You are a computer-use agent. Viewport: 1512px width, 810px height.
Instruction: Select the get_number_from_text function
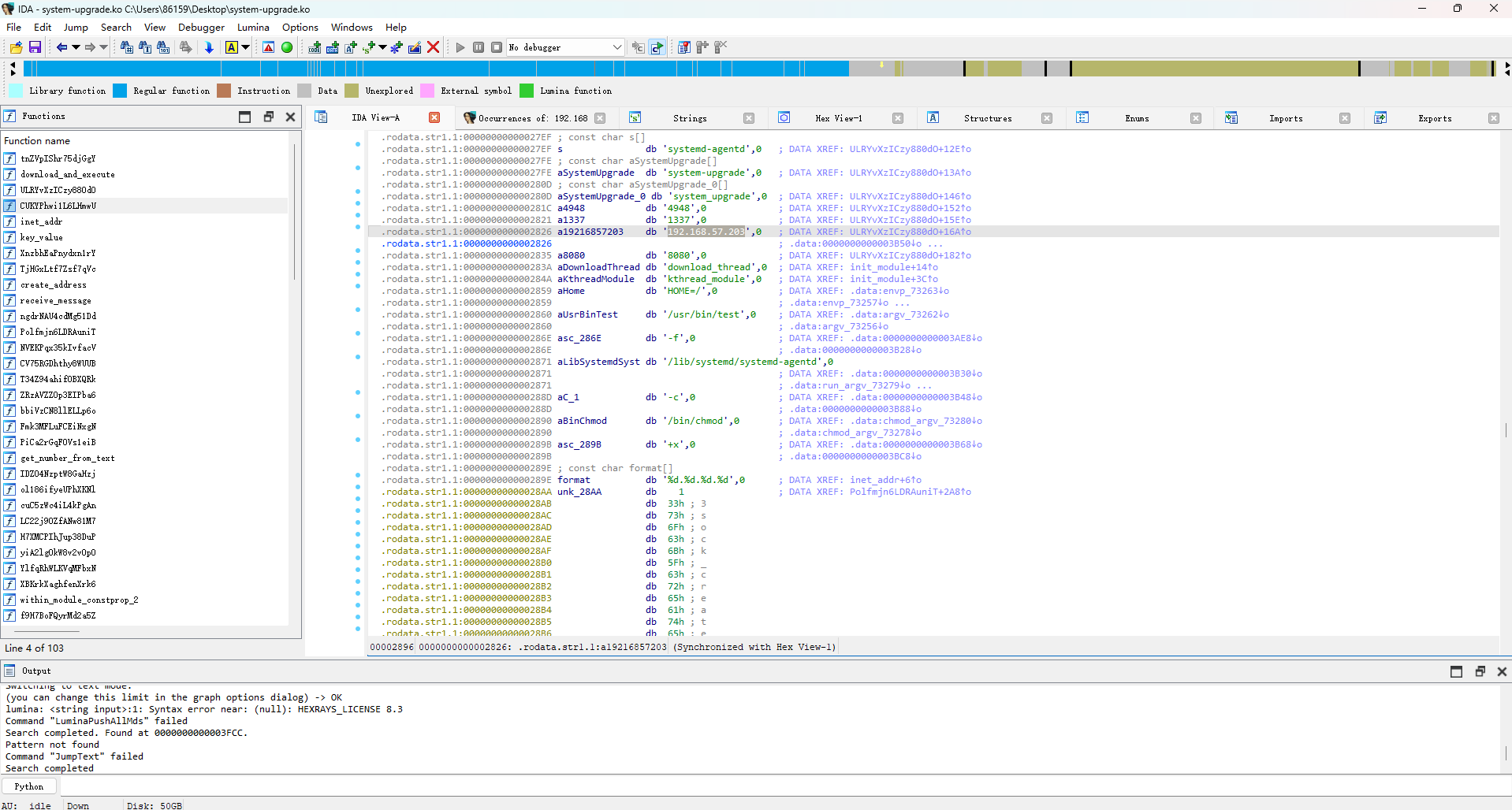click(x=68, y=458)
